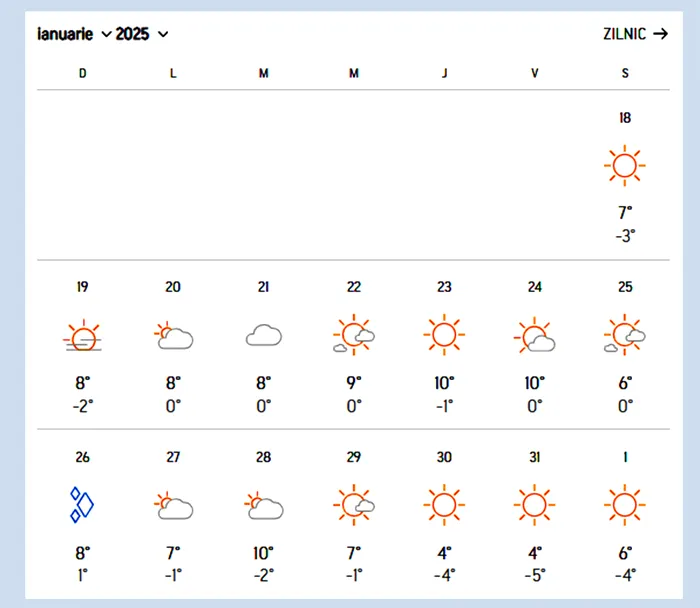Select the sun and cloud icon, day 24
Screen dimensions: 700x608
(x=534, y=337)
